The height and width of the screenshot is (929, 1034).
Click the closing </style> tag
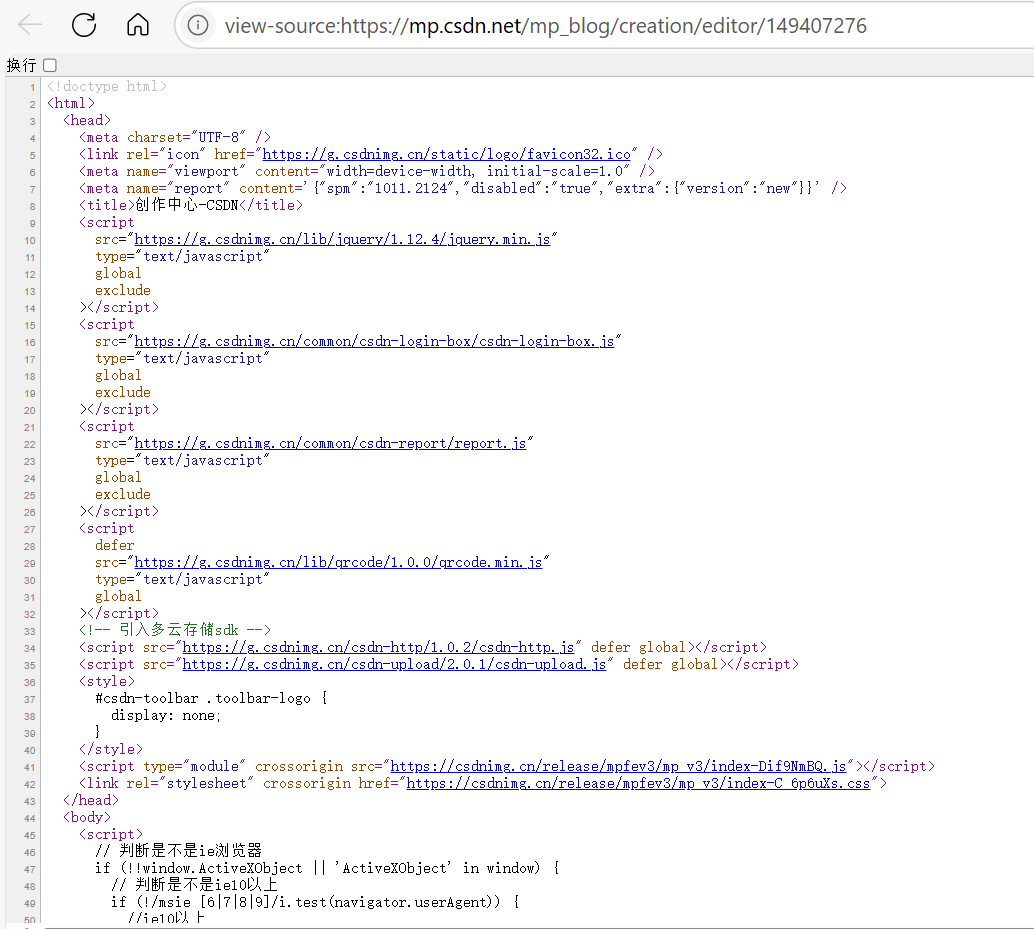[111, 750]
